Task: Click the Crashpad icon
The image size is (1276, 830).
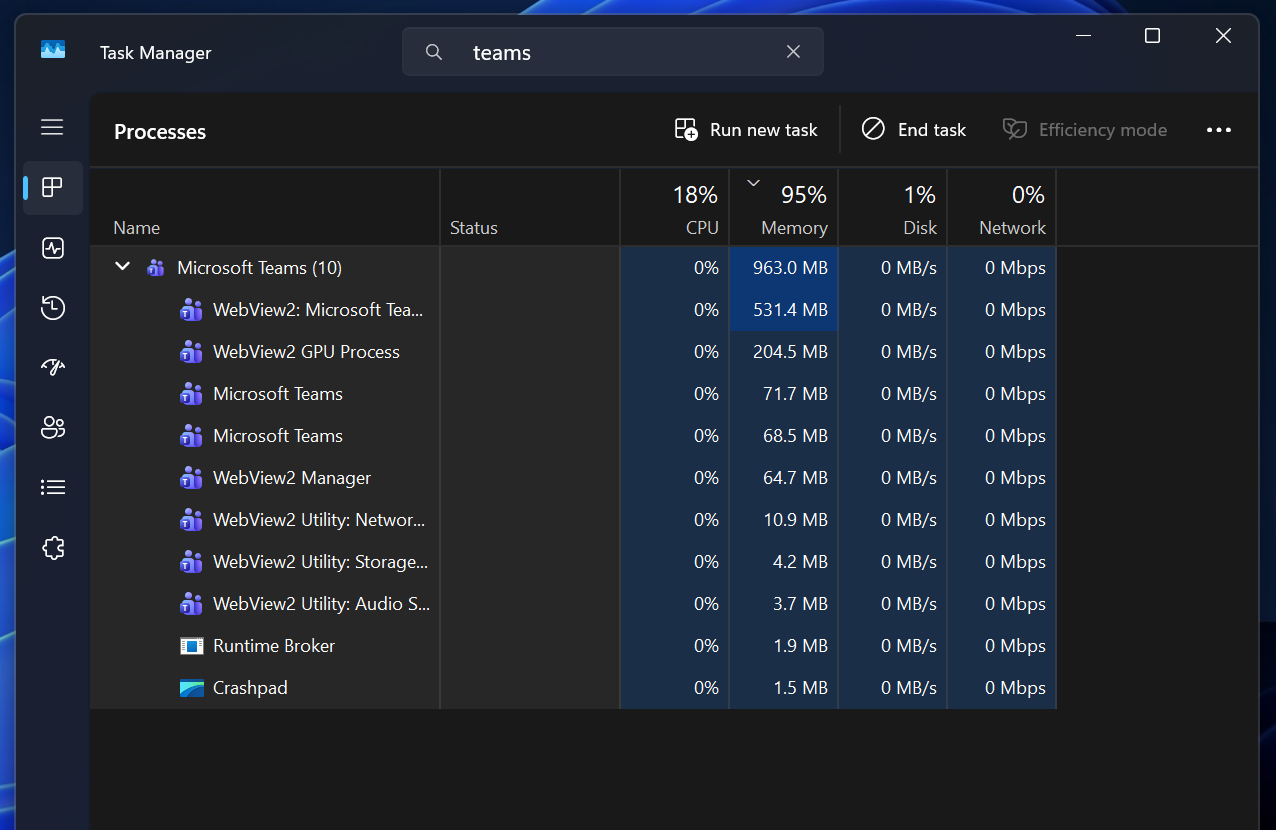Action: coord(191,688)
